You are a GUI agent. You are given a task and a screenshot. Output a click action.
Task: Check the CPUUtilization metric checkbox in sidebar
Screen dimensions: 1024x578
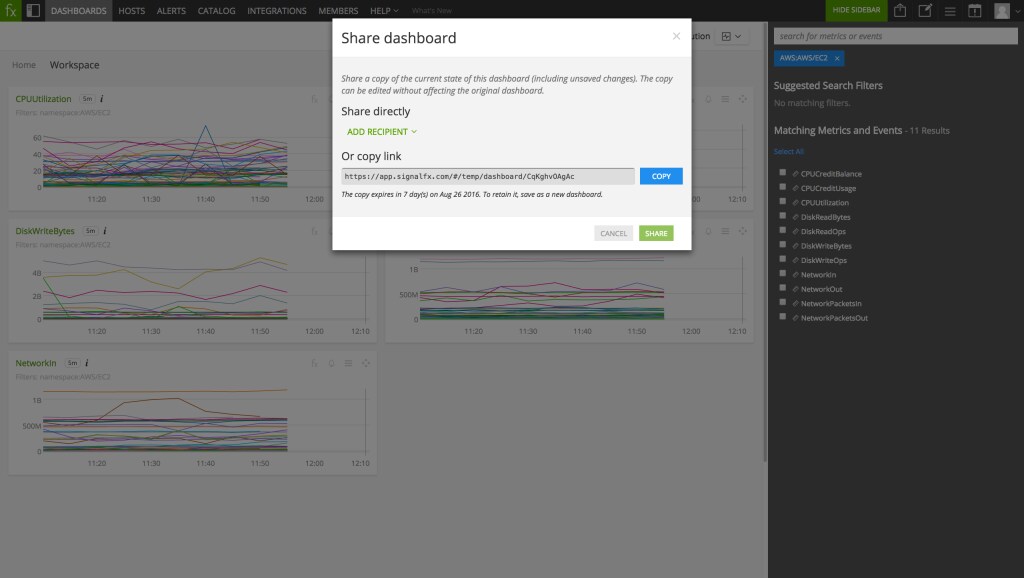pos(782,201)
